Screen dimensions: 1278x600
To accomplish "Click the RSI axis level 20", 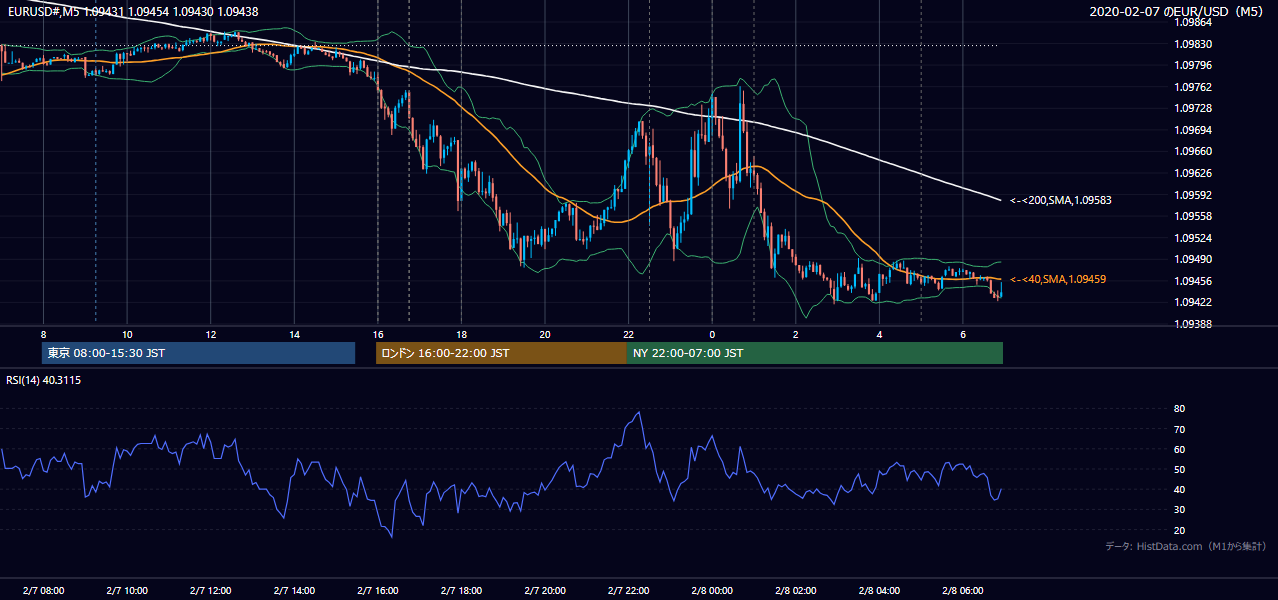I will [x=1179, y=530].
